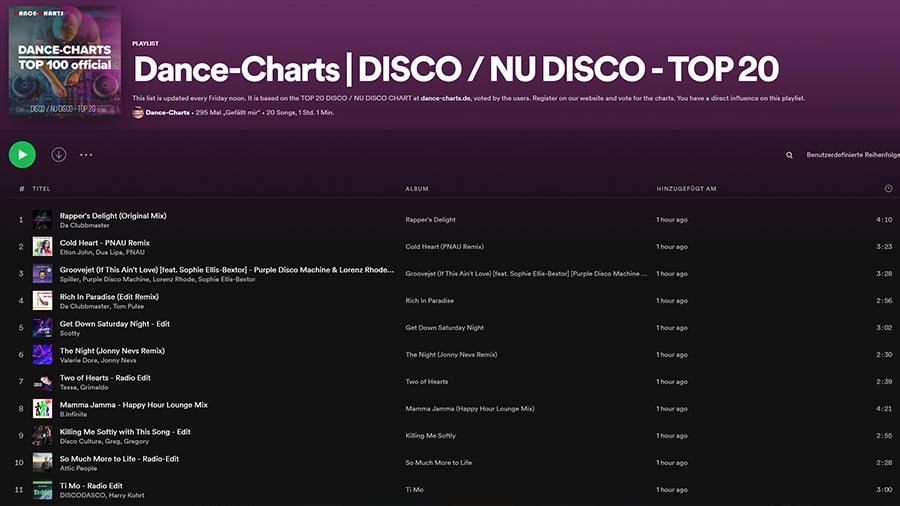Click The Night track artwork
Image resolution: width=900 pixels, height=506 pixels.
point(42,355)
